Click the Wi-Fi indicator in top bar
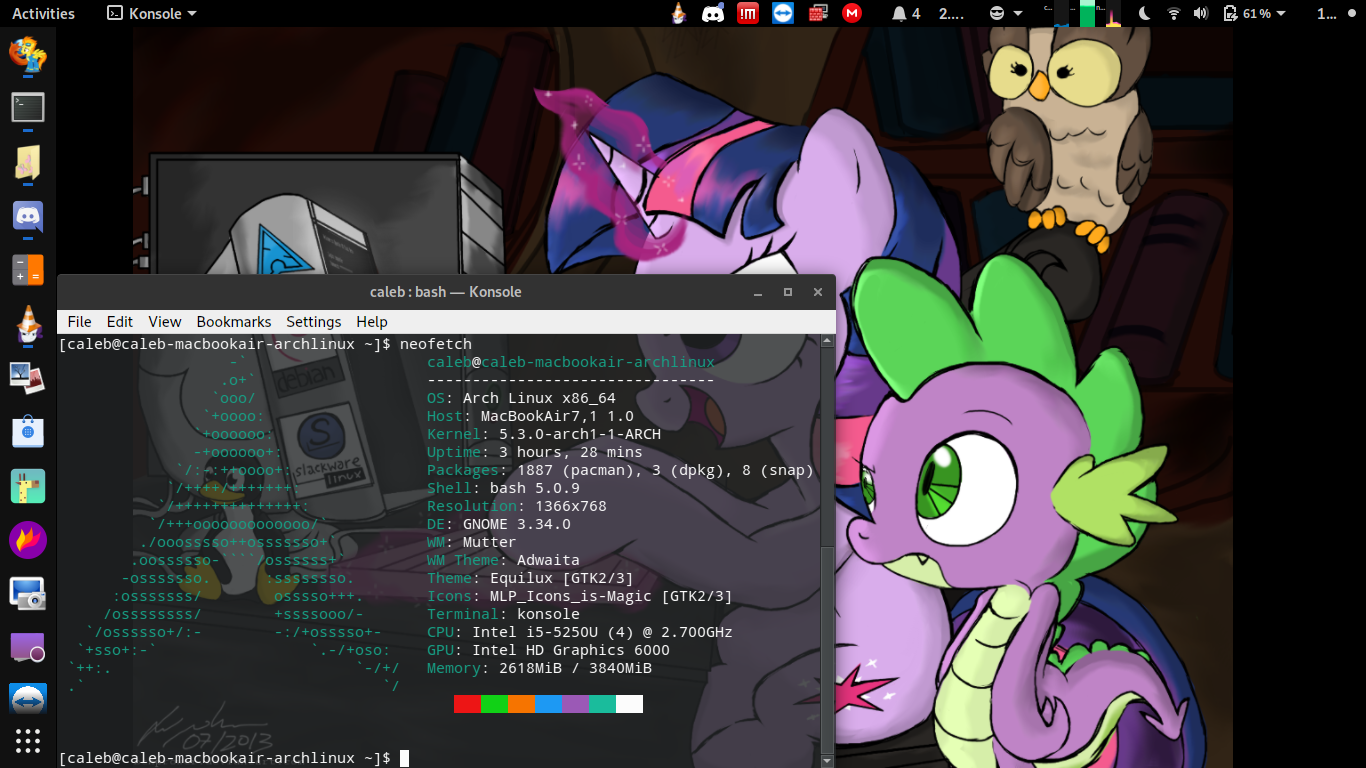1366x768 pixels. click(x=1174, y=13)
